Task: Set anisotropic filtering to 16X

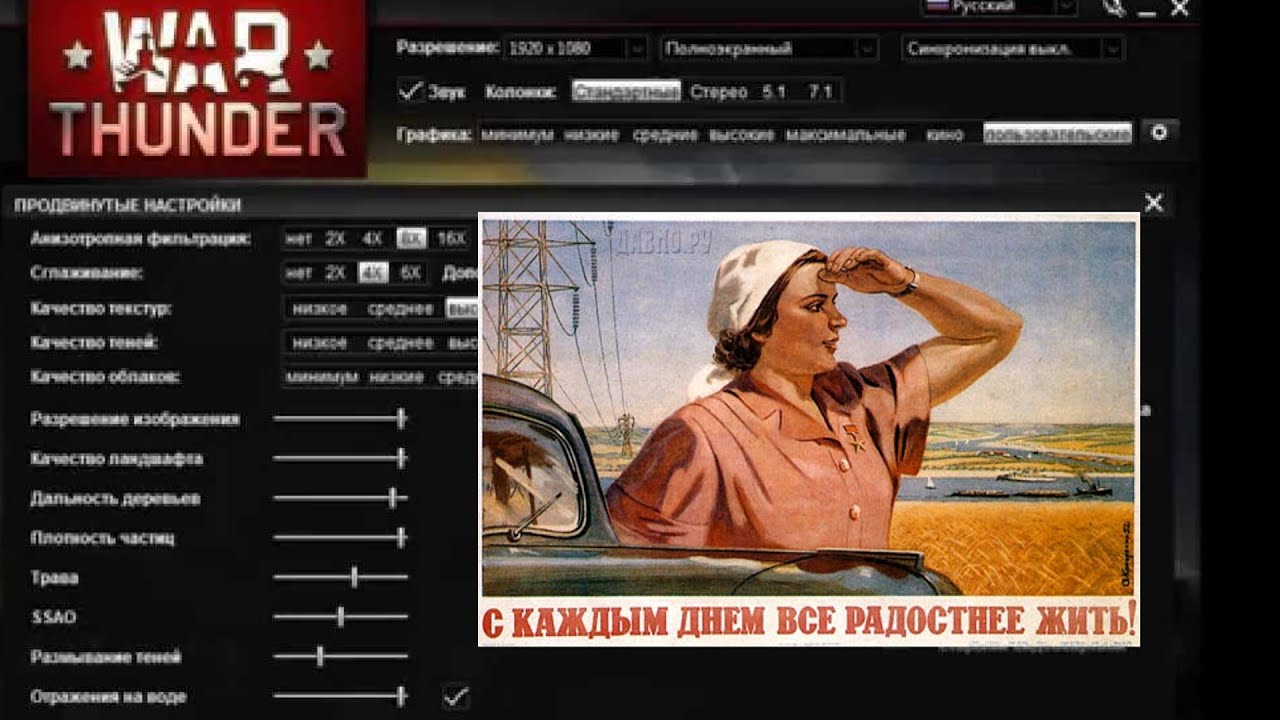Action: click(x=452, y=239)
